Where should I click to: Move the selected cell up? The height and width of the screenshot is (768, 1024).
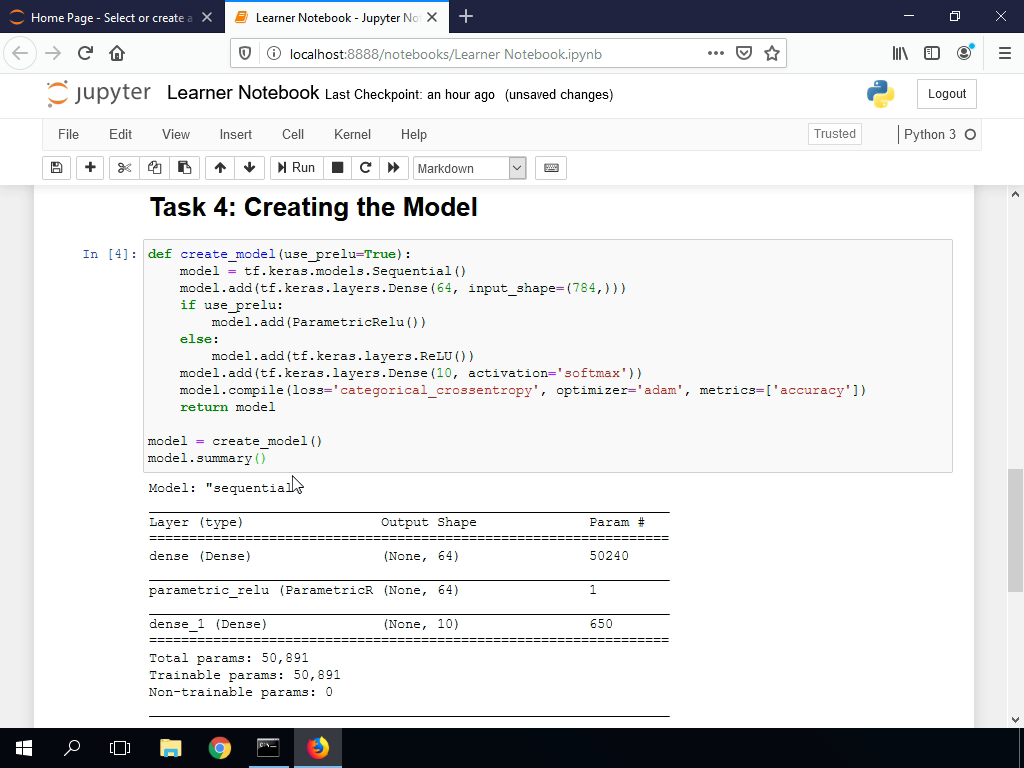[x=220, y=168]
